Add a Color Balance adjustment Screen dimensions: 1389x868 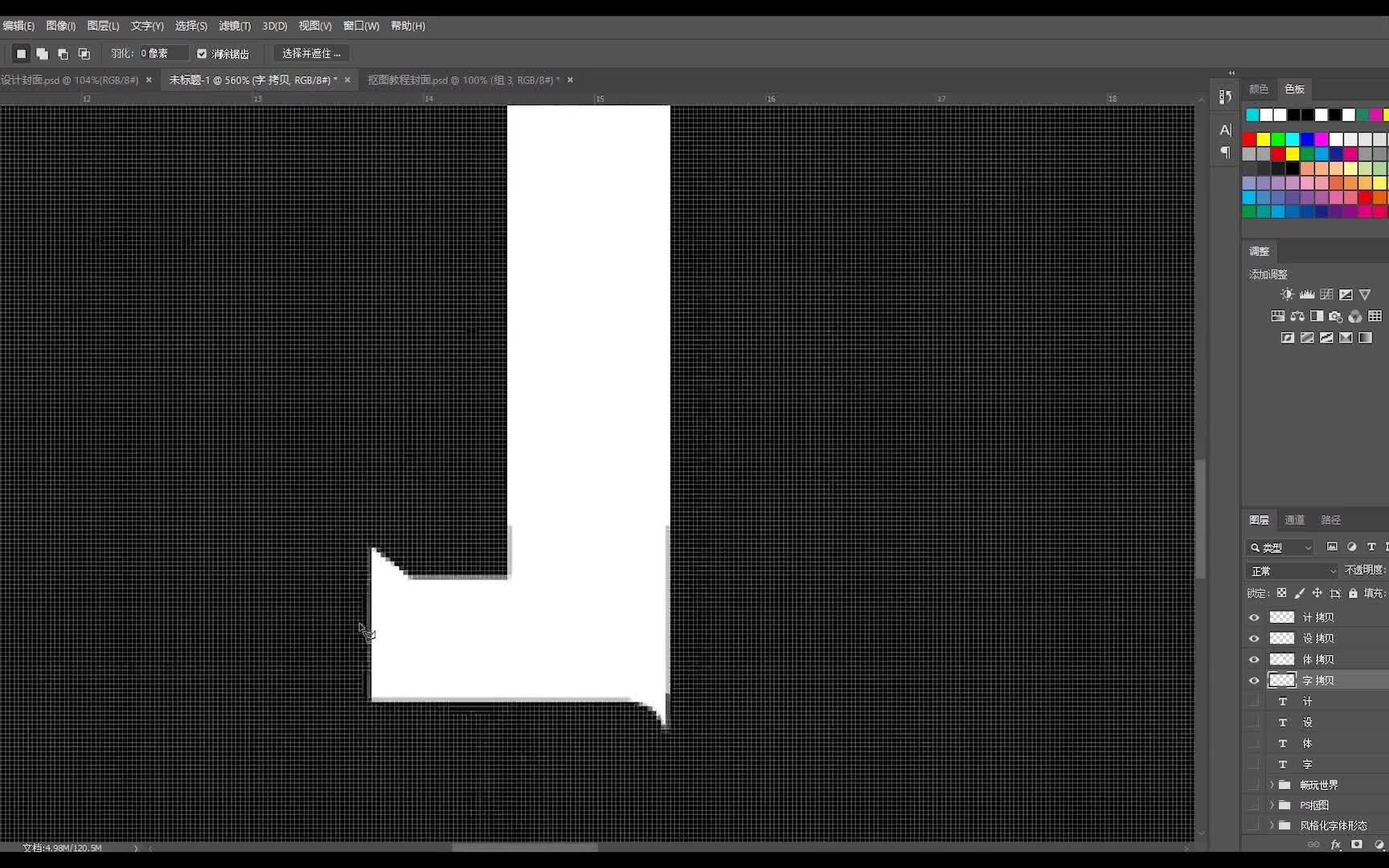[1297, 316]
